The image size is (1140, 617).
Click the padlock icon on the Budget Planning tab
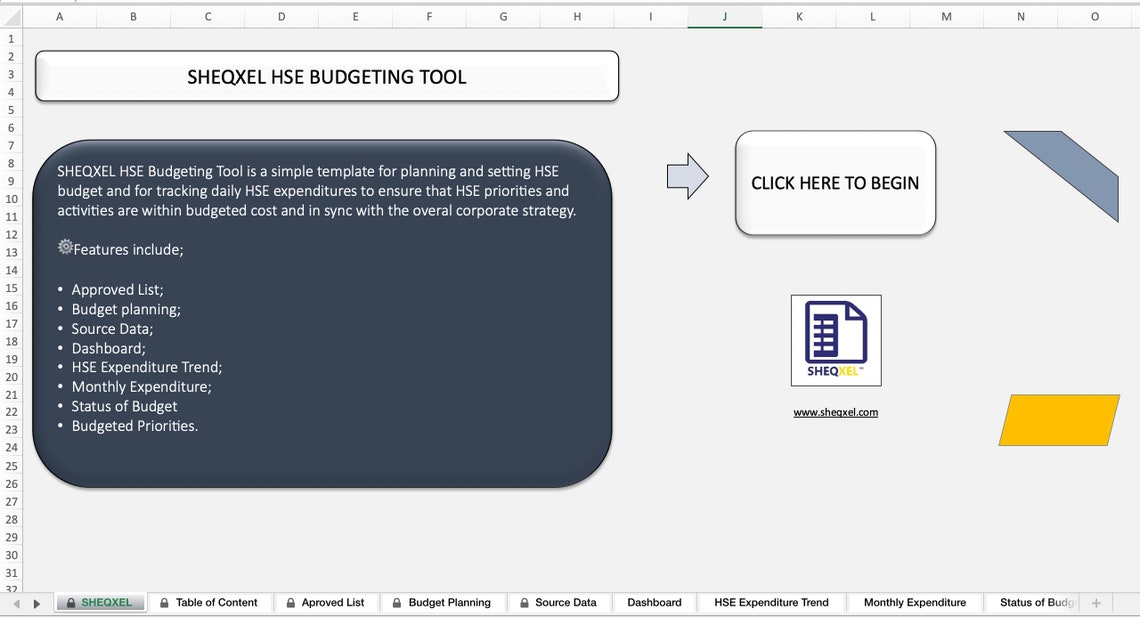[399, 602]
